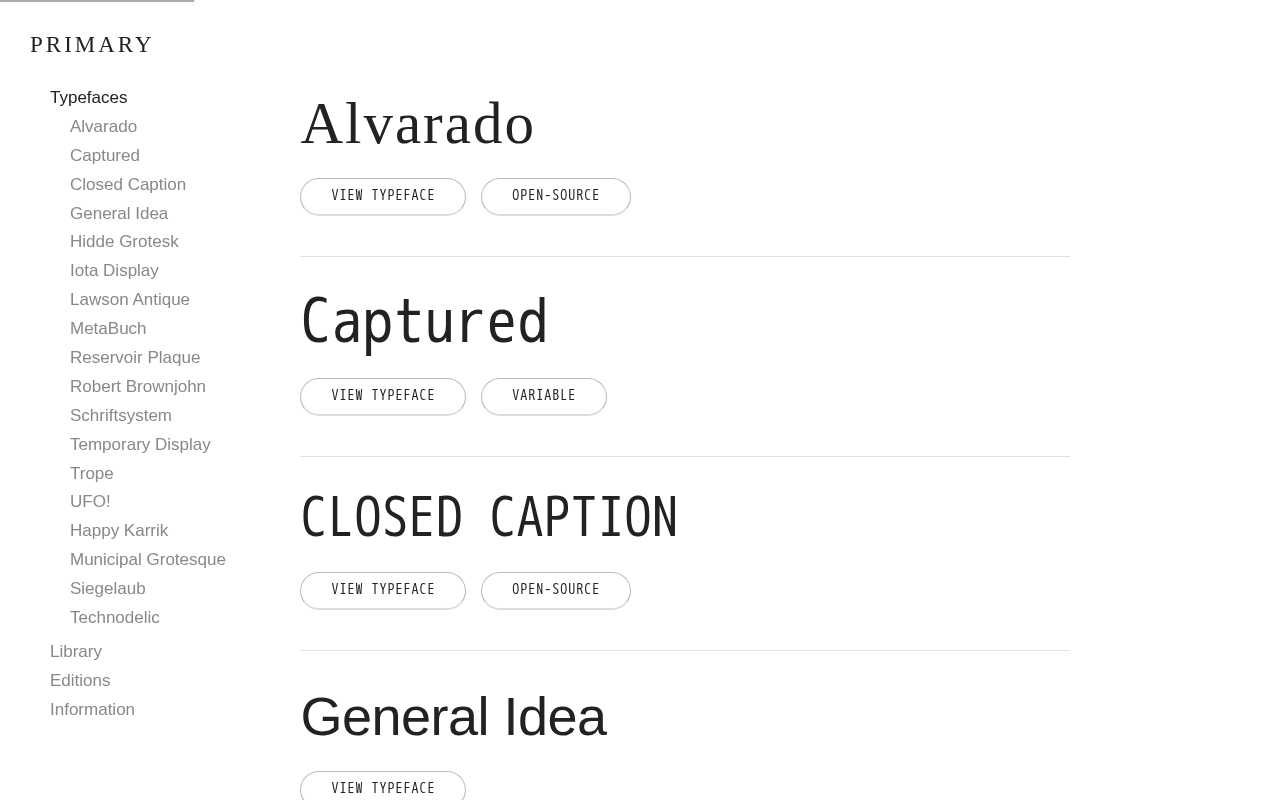Select Lawson Antique in the sidebar
The image size is (1280, 800).
pyautogui.click(x=130, y=299)
